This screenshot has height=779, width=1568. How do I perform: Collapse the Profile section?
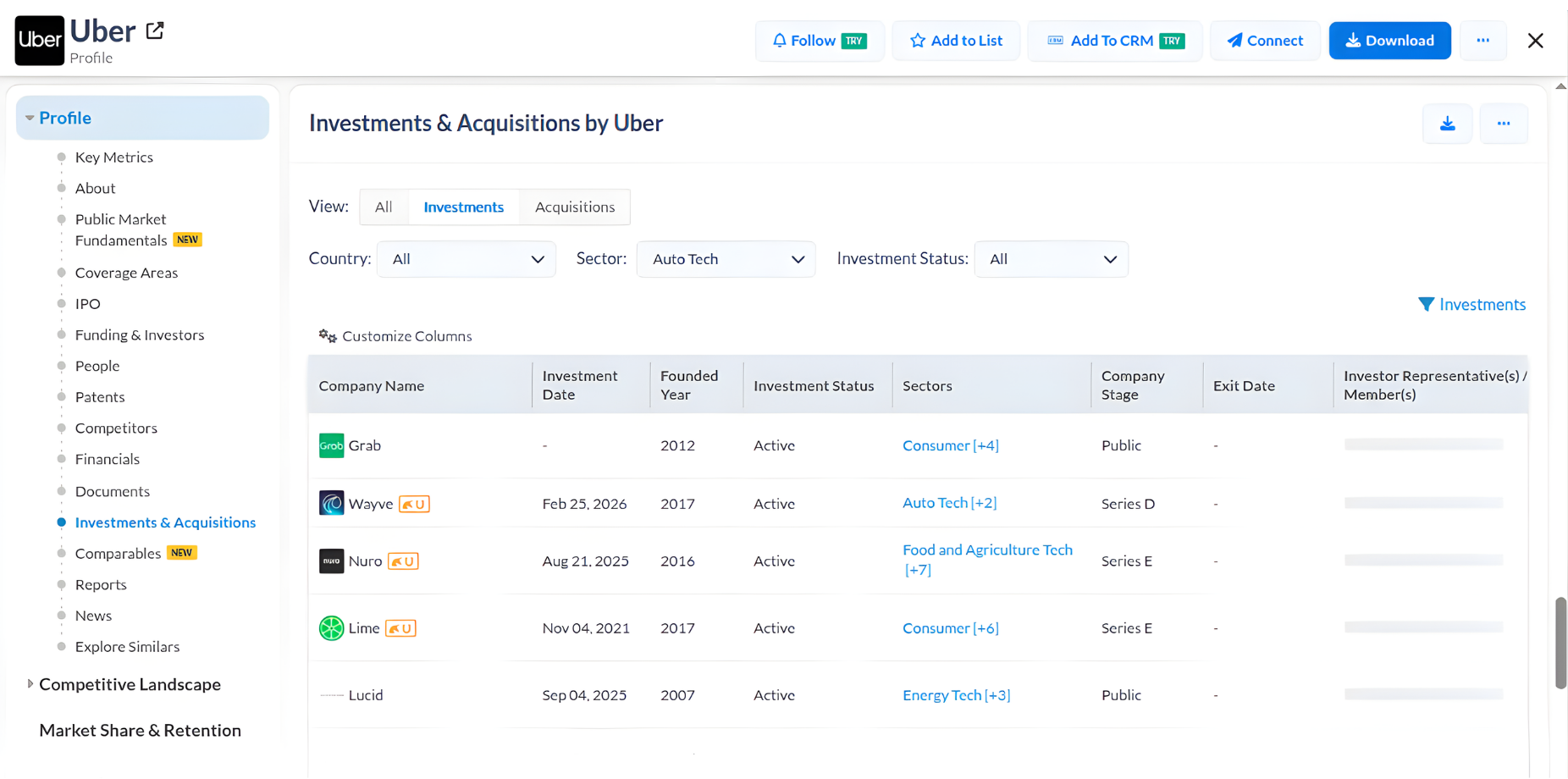pos(142,118)
